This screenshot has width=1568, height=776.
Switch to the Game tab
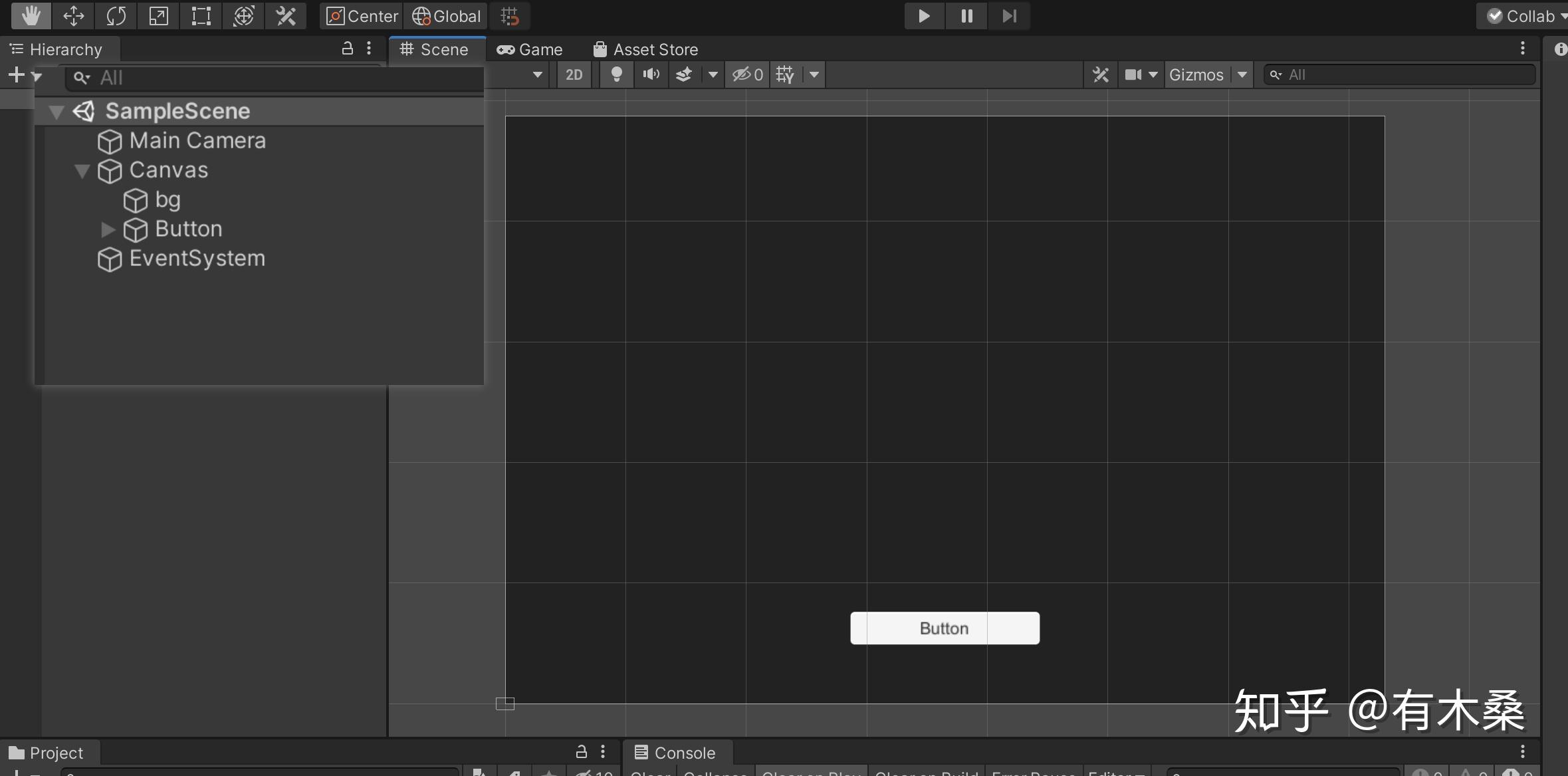(x=530, y=49)
